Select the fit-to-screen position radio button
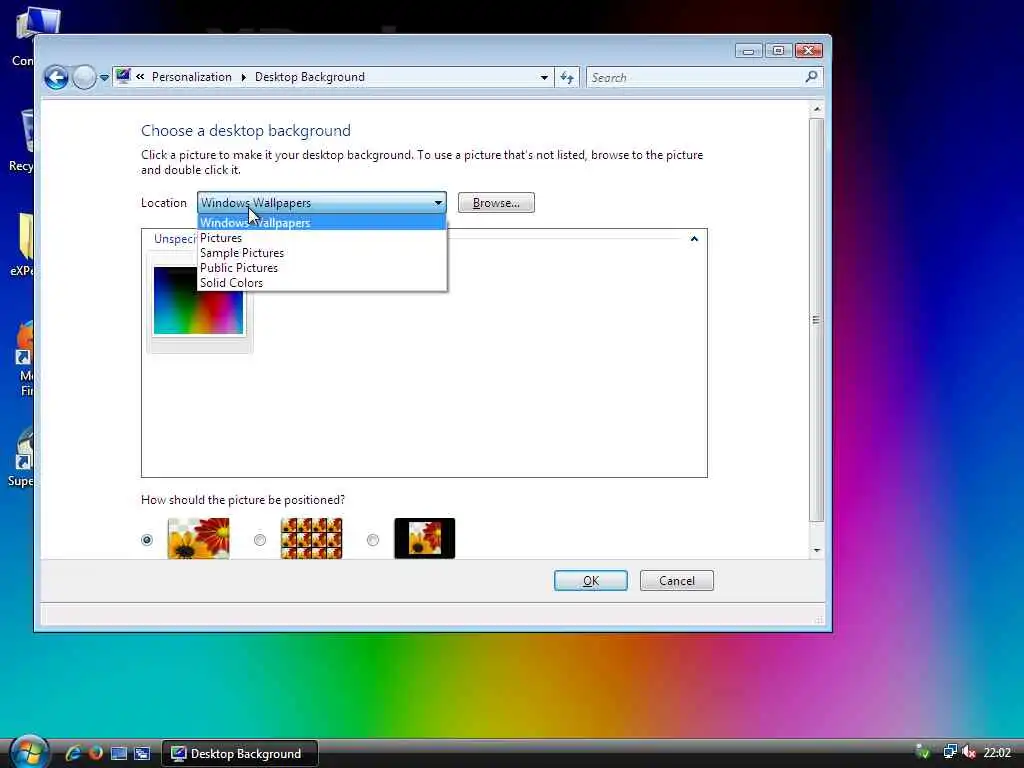The height and width of the screenshot is (768, 1024). [147, 539]
